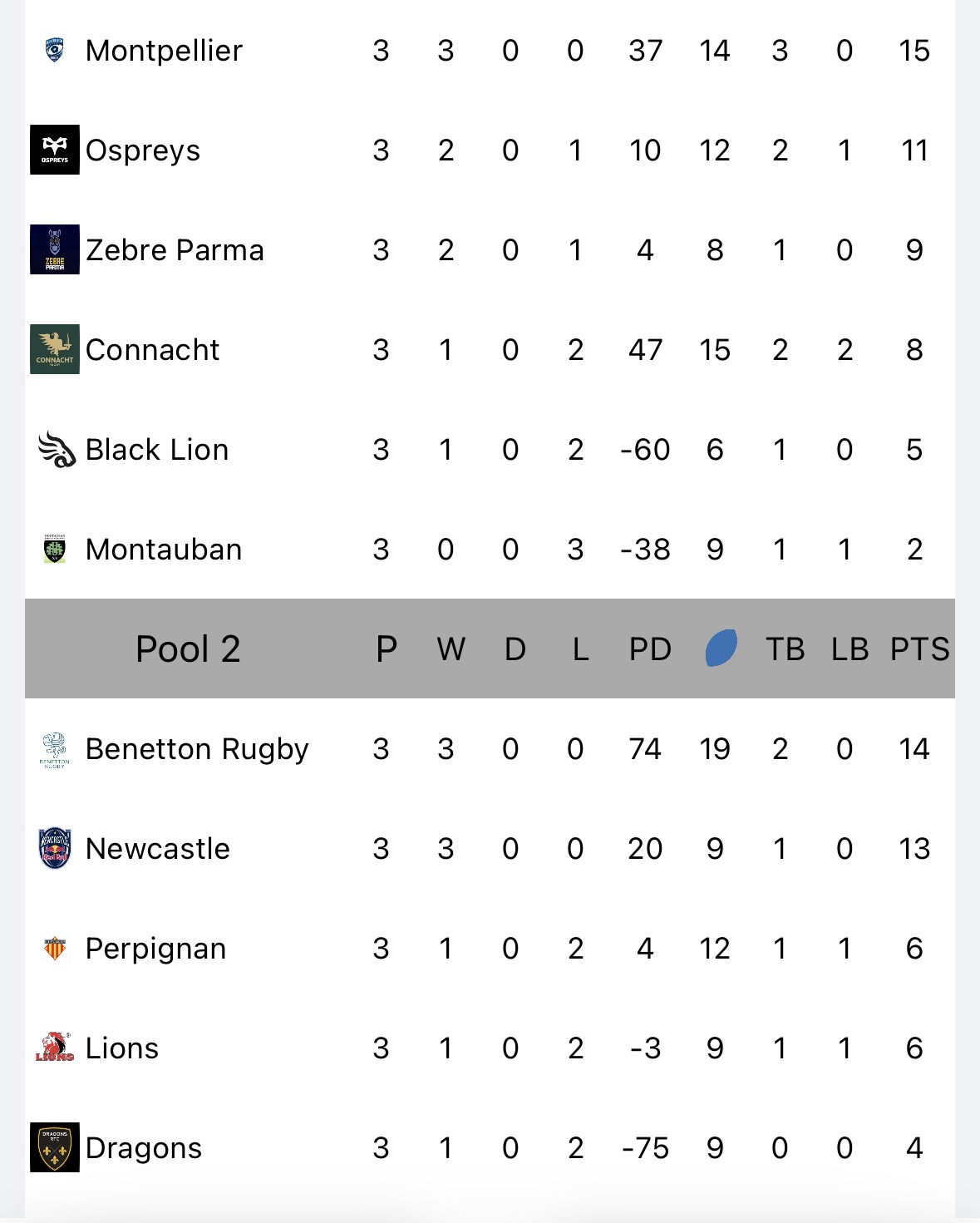Click the TB column header
The height and width of the screenshot is (1223, 980).
[x=785, y=648]
